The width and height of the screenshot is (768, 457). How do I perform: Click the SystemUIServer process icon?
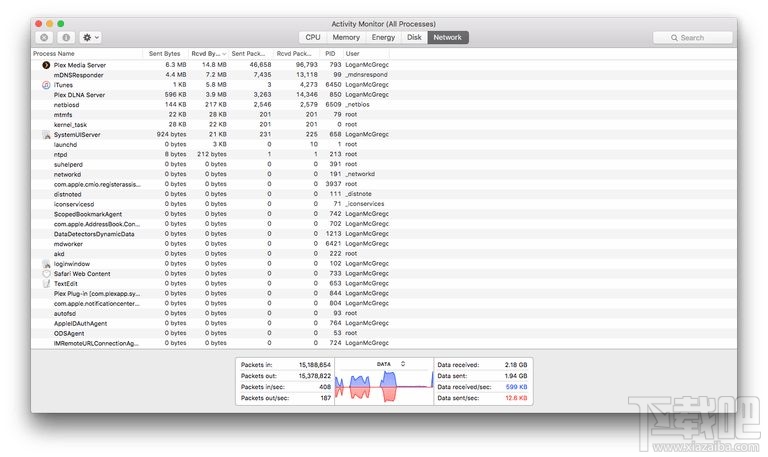(46, 135)
